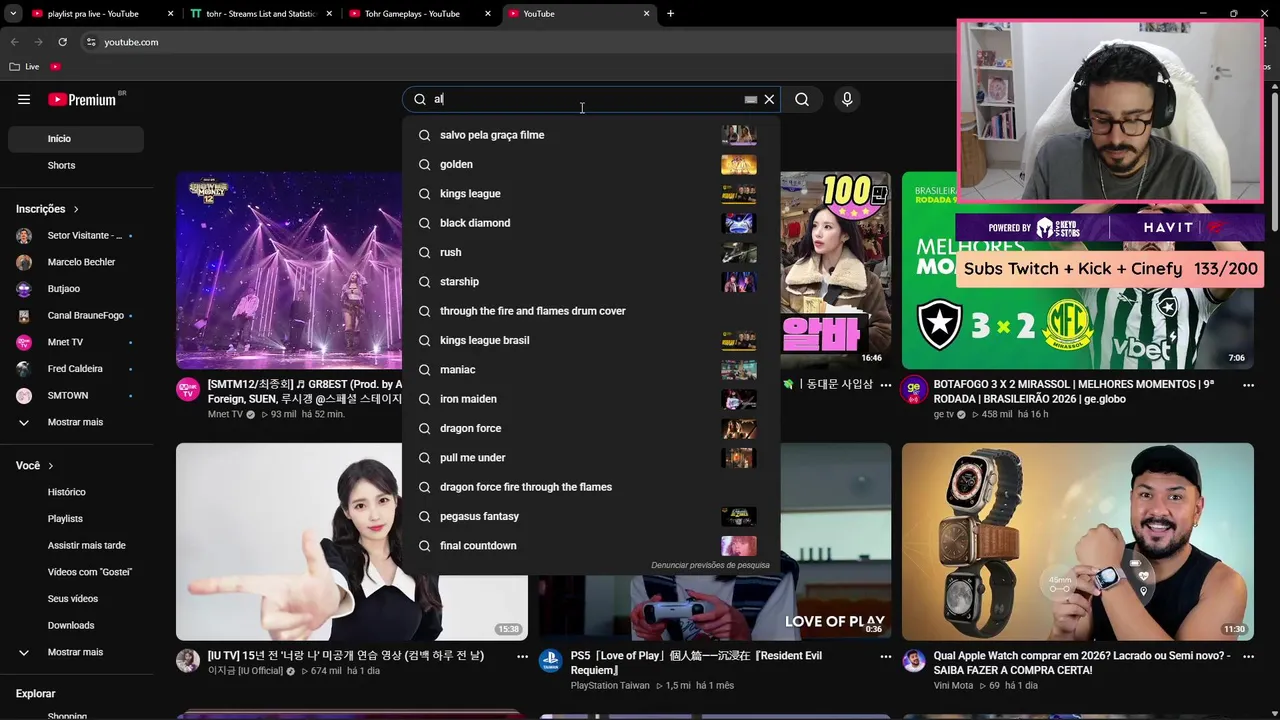Click the magnifier search button
Screen dimensions: 1280x720
click(x=802, y=99)
